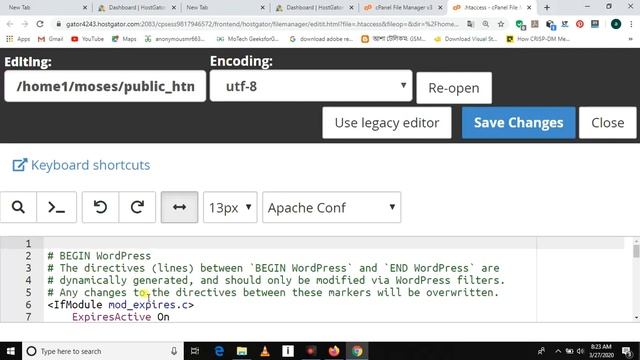Click the file path field under Editing
The height and width of the screenshot is (360, 640).
105,86
